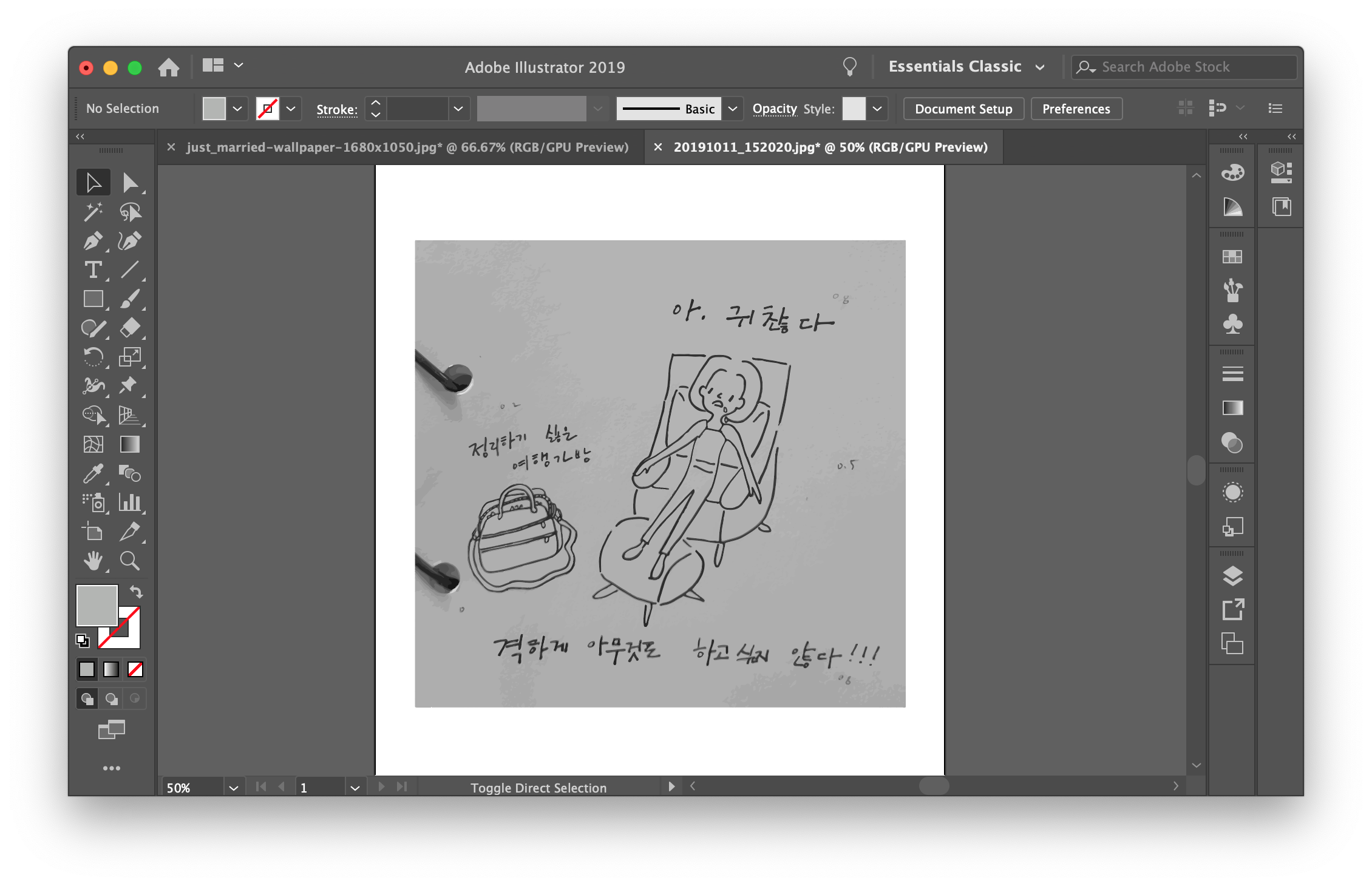
Task: Click the Document Setup button
Action: pos(963,109)
